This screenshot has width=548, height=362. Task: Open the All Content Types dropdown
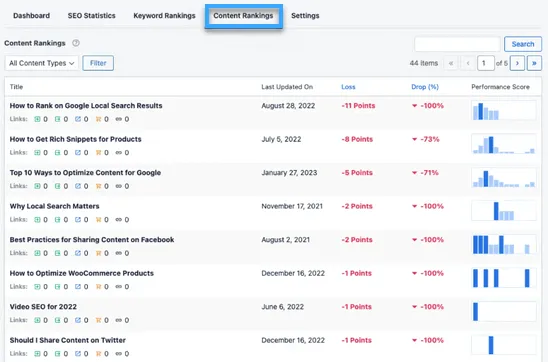(42, 63)
